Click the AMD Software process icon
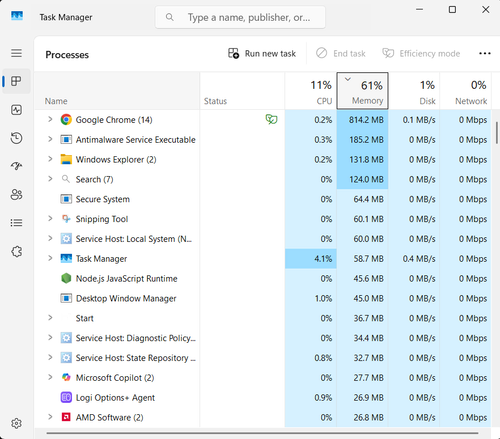This screenshot has width=500, height=439. point(66,417)
